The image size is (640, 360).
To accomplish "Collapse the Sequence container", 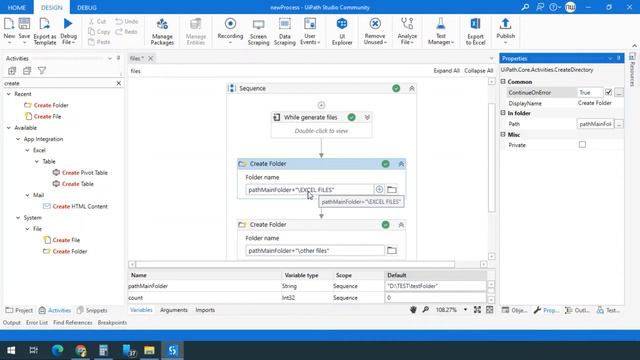I will coord(411,88).
